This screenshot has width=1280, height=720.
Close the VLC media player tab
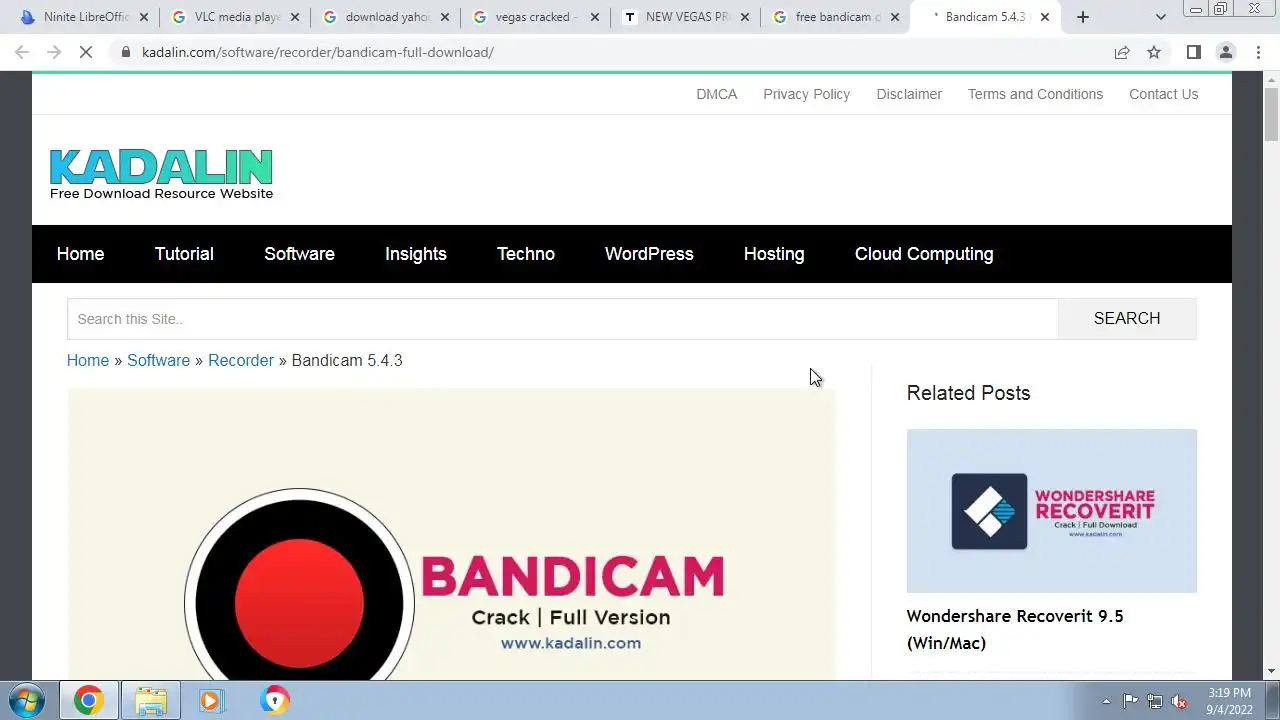(294, 17)
